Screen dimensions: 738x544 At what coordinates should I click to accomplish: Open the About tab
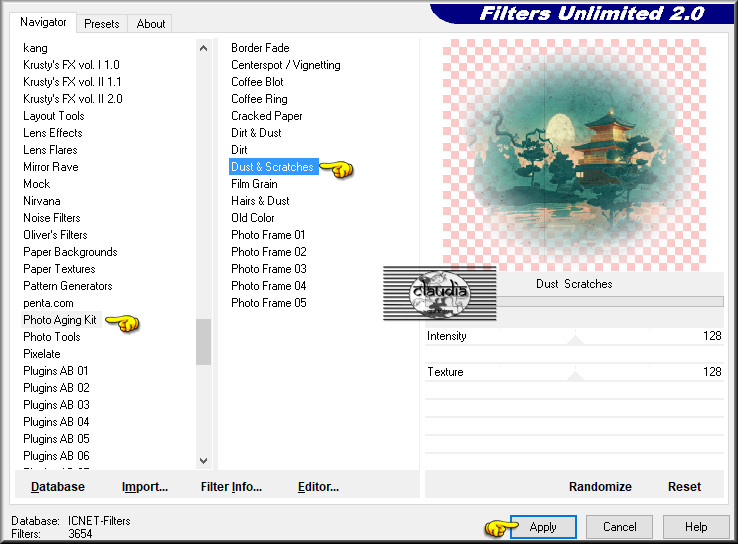(x=151, y=24)
